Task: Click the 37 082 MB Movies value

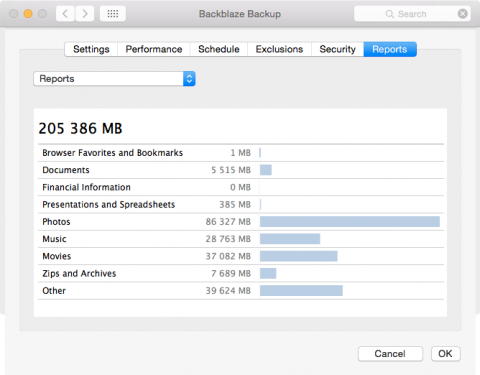Action: [x=228, y=256]
